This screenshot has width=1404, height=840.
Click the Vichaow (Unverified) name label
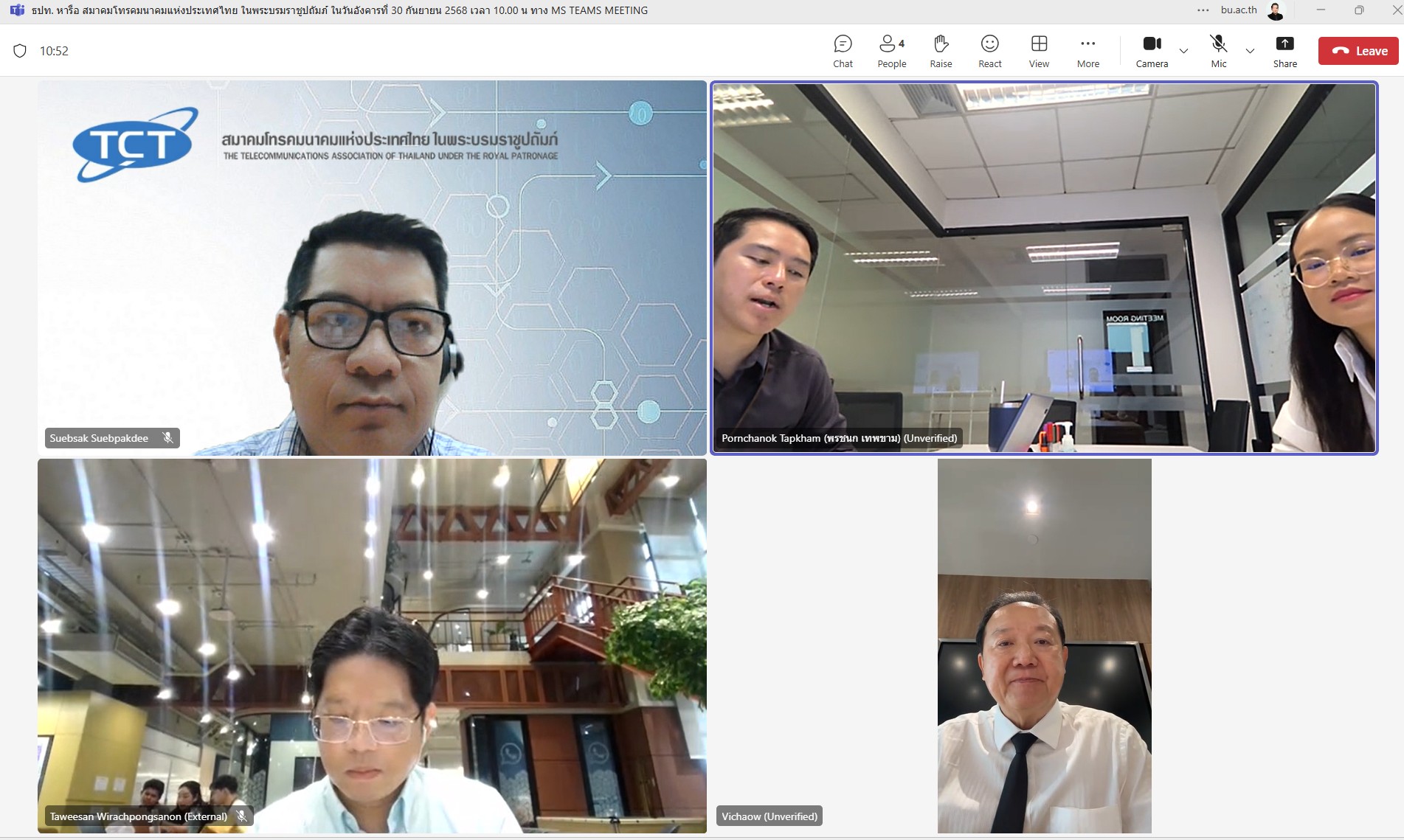[769, 816]
